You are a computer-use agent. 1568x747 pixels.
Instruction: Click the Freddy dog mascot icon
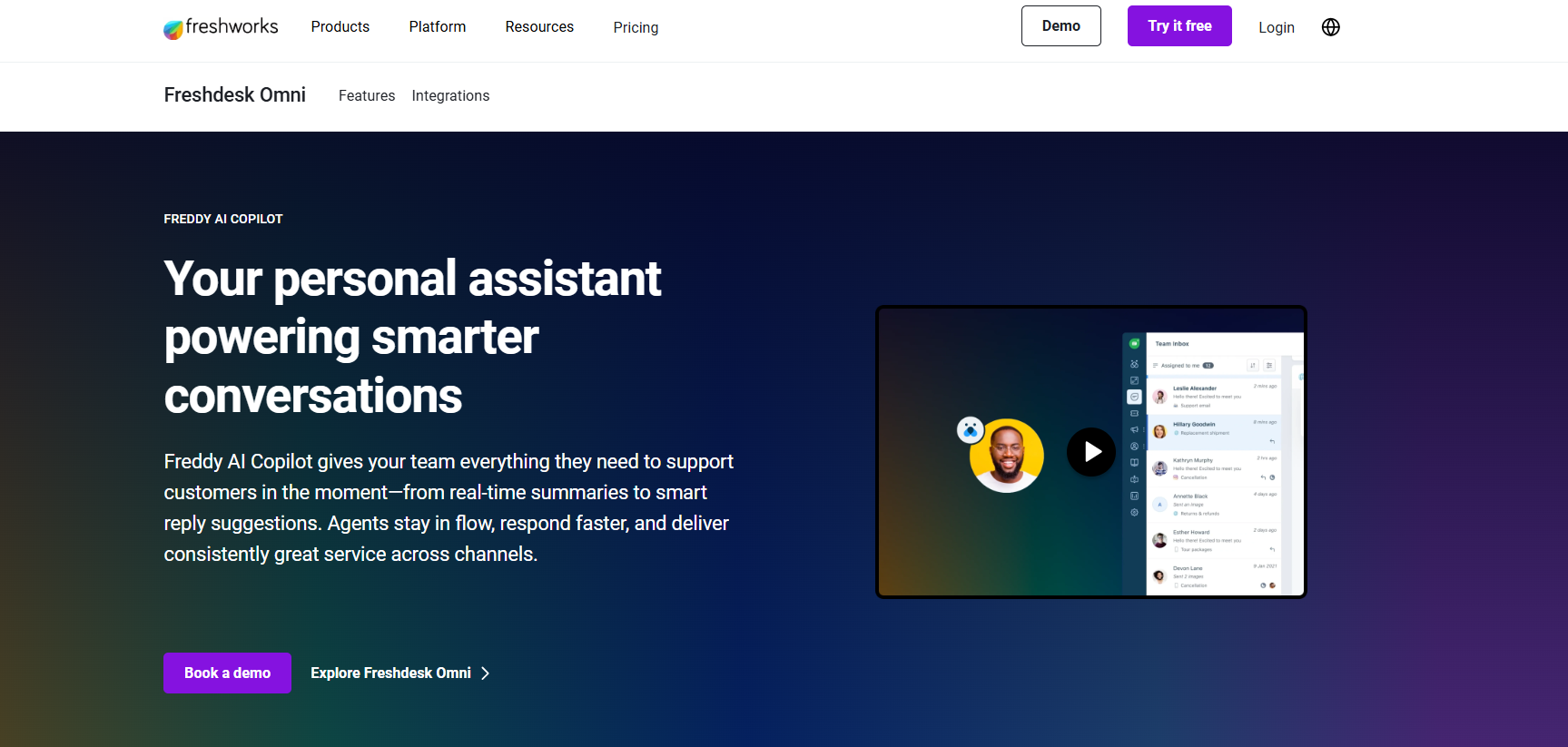(x=970, y=429)
